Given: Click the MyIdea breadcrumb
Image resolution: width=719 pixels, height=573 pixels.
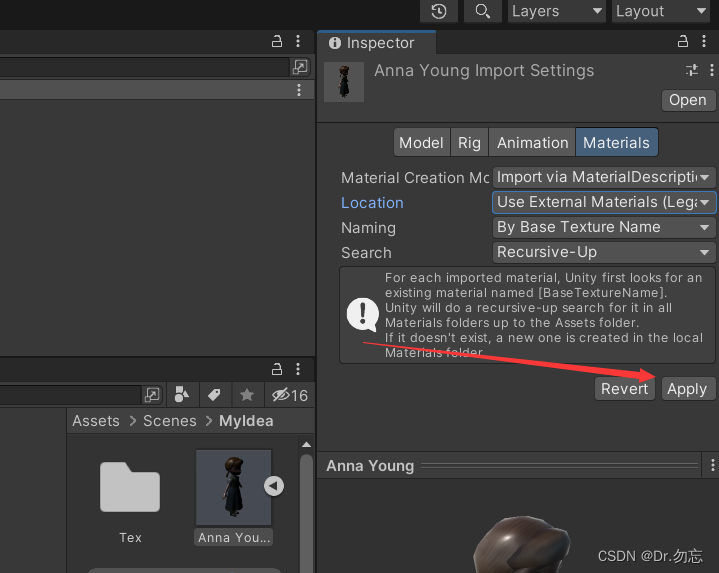Looking at the screenshot, I should pyautogui.click(x=246, y=421).
